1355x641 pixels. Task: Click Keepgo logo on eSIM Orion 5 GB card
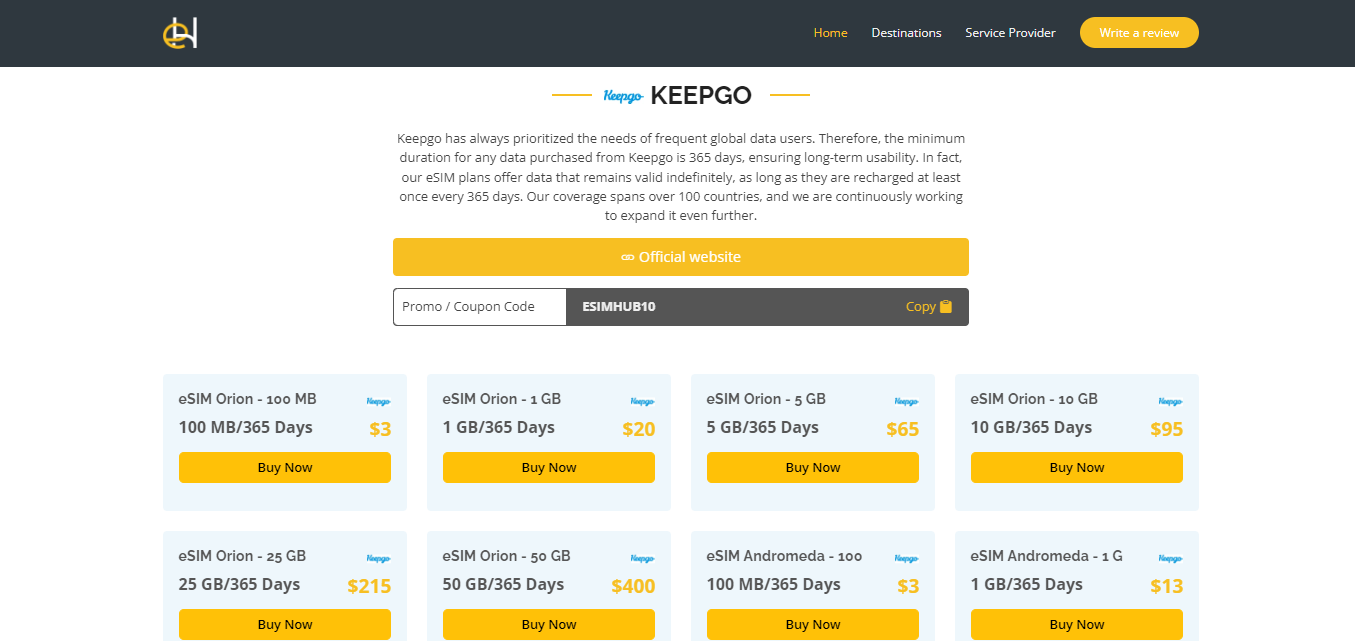click(x=906, y=401)
